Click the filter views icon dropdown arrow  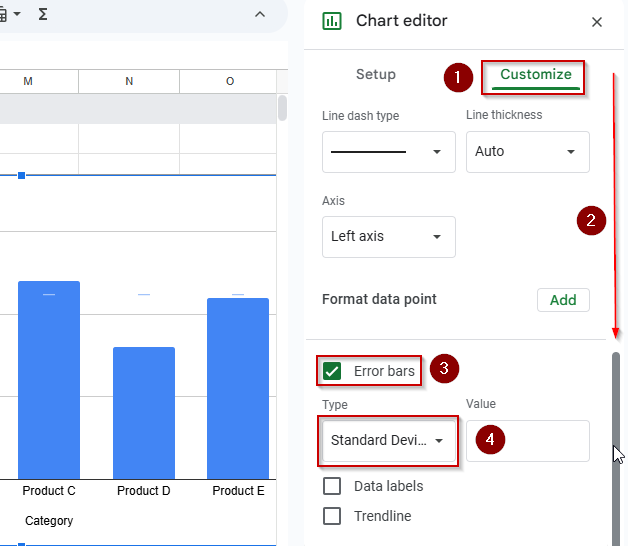click(x=17, y=14)
